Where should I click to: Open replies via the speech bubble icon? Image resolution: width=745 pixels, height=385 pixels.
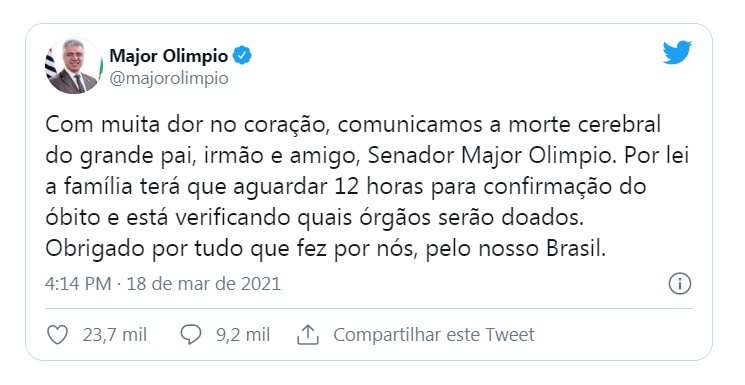tap(191, 335)
